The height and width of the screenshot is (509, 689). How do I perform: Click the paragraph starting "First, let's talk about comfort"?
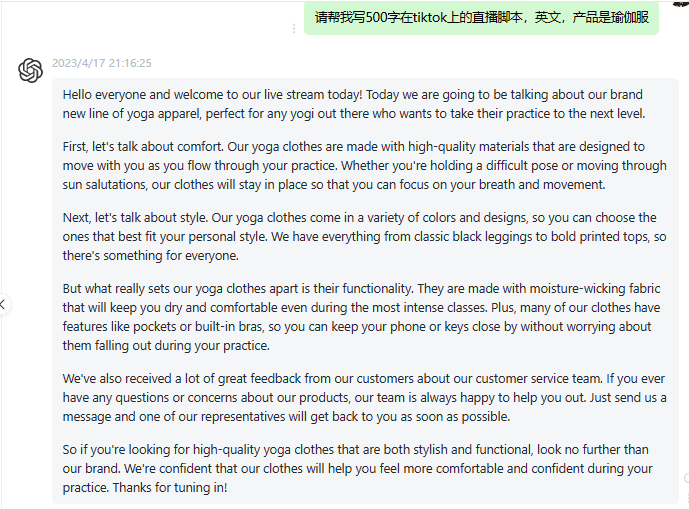pos(364,166)
